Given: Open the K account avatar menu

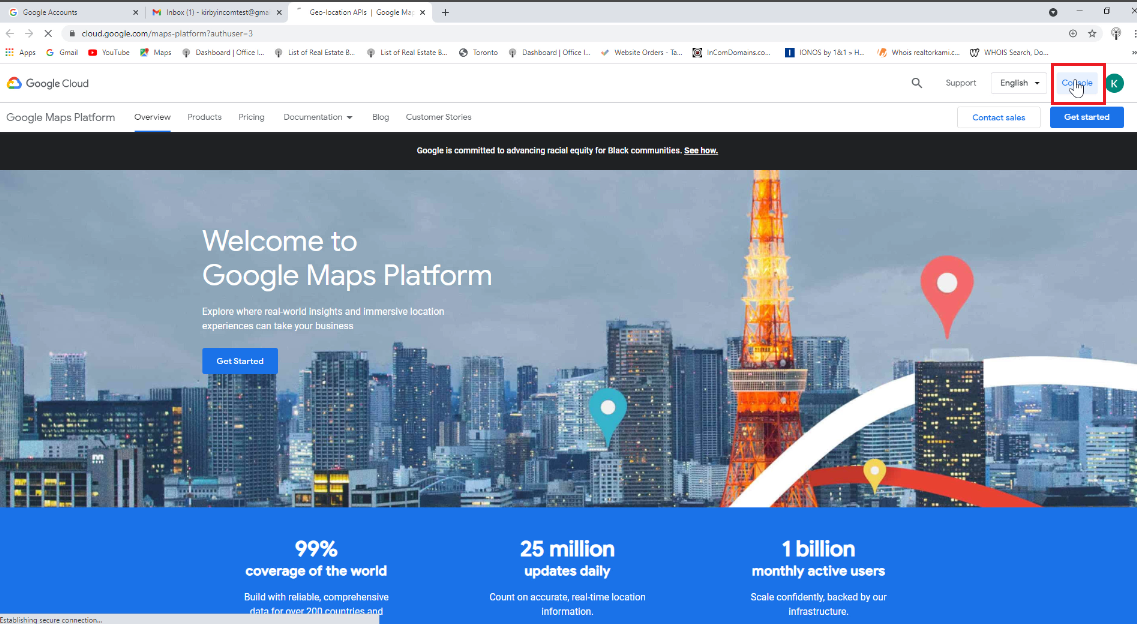Looking at the screenshot, I should pos(1114,83).
